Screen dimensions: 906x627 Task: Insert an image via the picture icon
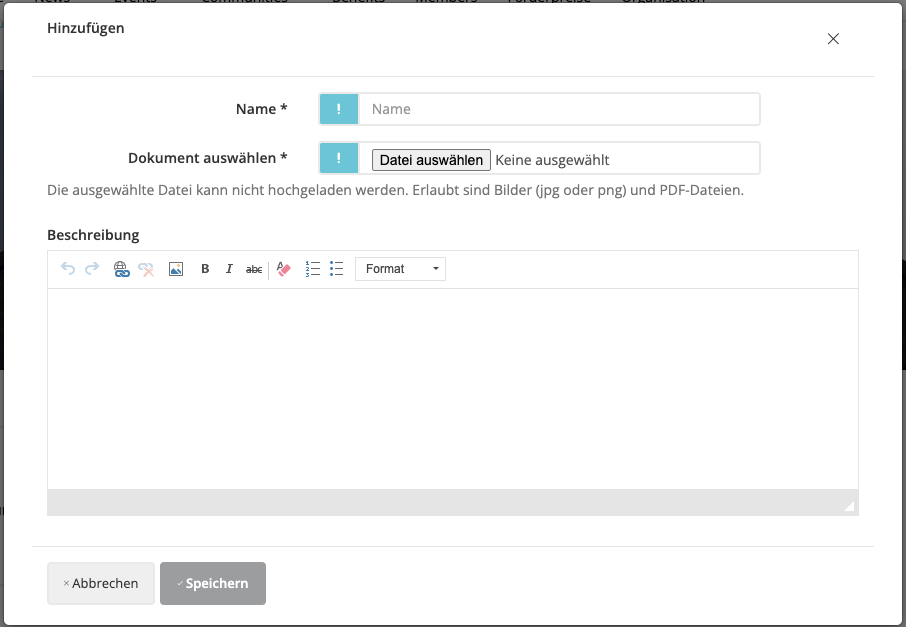pyautogui.click(x=176, y=269)
